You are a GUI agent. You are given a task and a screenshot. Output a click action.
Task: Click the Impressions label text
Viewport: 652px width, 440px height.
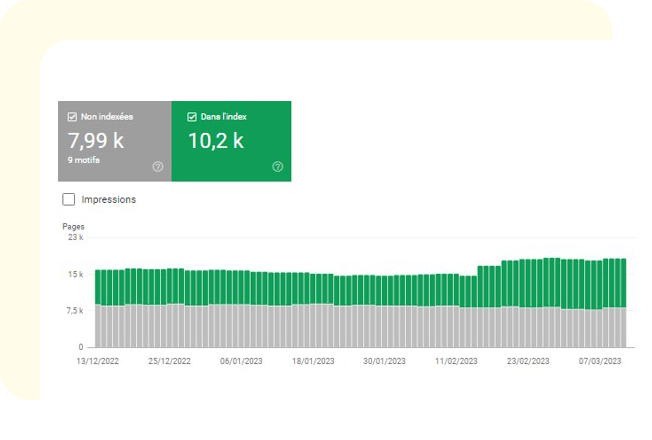click(109, 199)
